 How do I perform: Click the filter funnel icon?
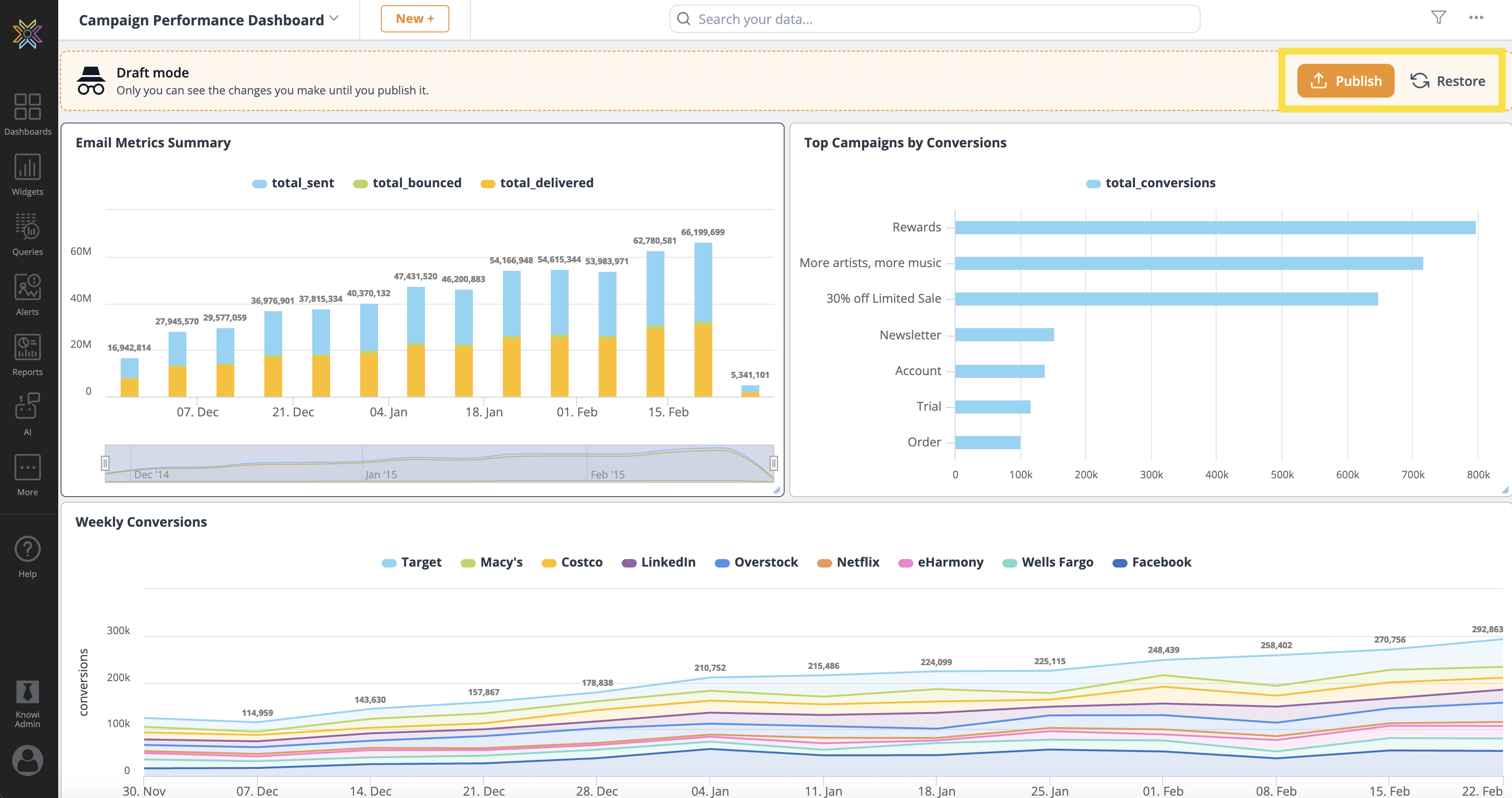tap(1438, 18)
